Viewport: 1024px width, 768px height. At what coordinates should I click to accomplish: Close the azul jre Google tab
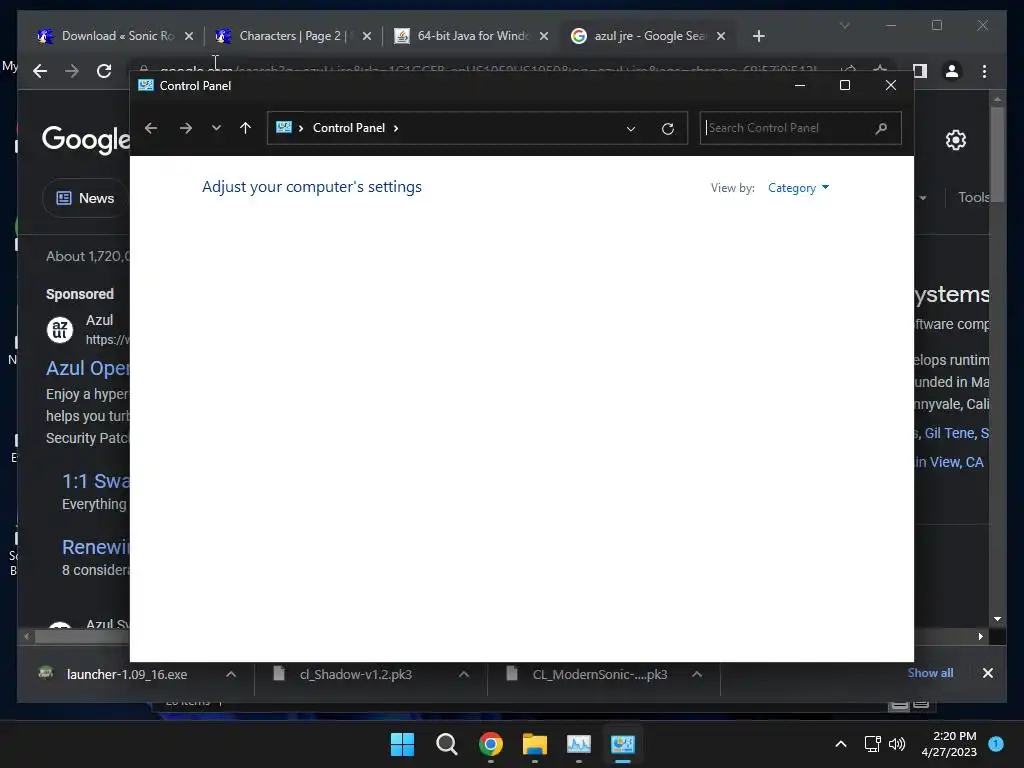[721, 36]
